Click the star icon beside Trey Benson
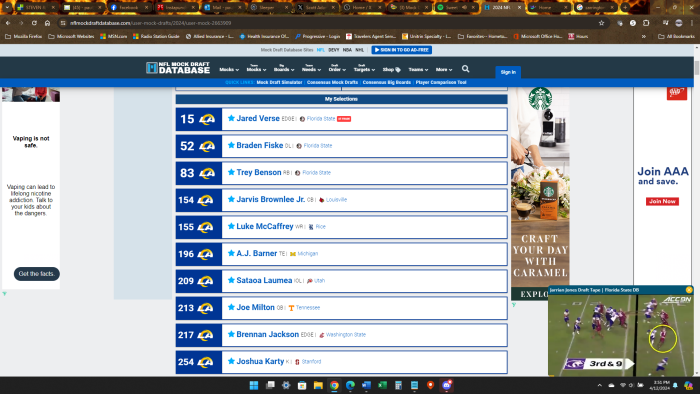This screenshot has height=394, width=700. (x=231, y=172)
